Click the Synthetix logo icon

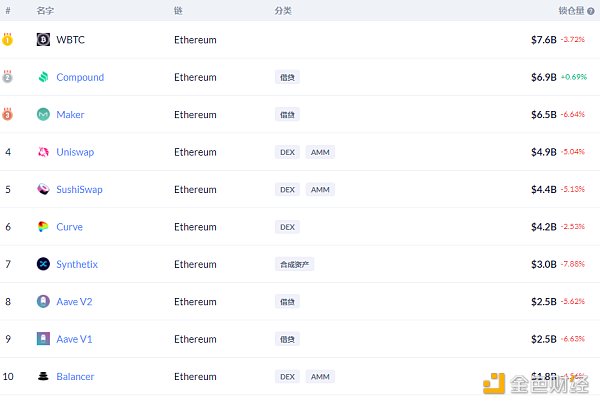click(x=43, y=265)
